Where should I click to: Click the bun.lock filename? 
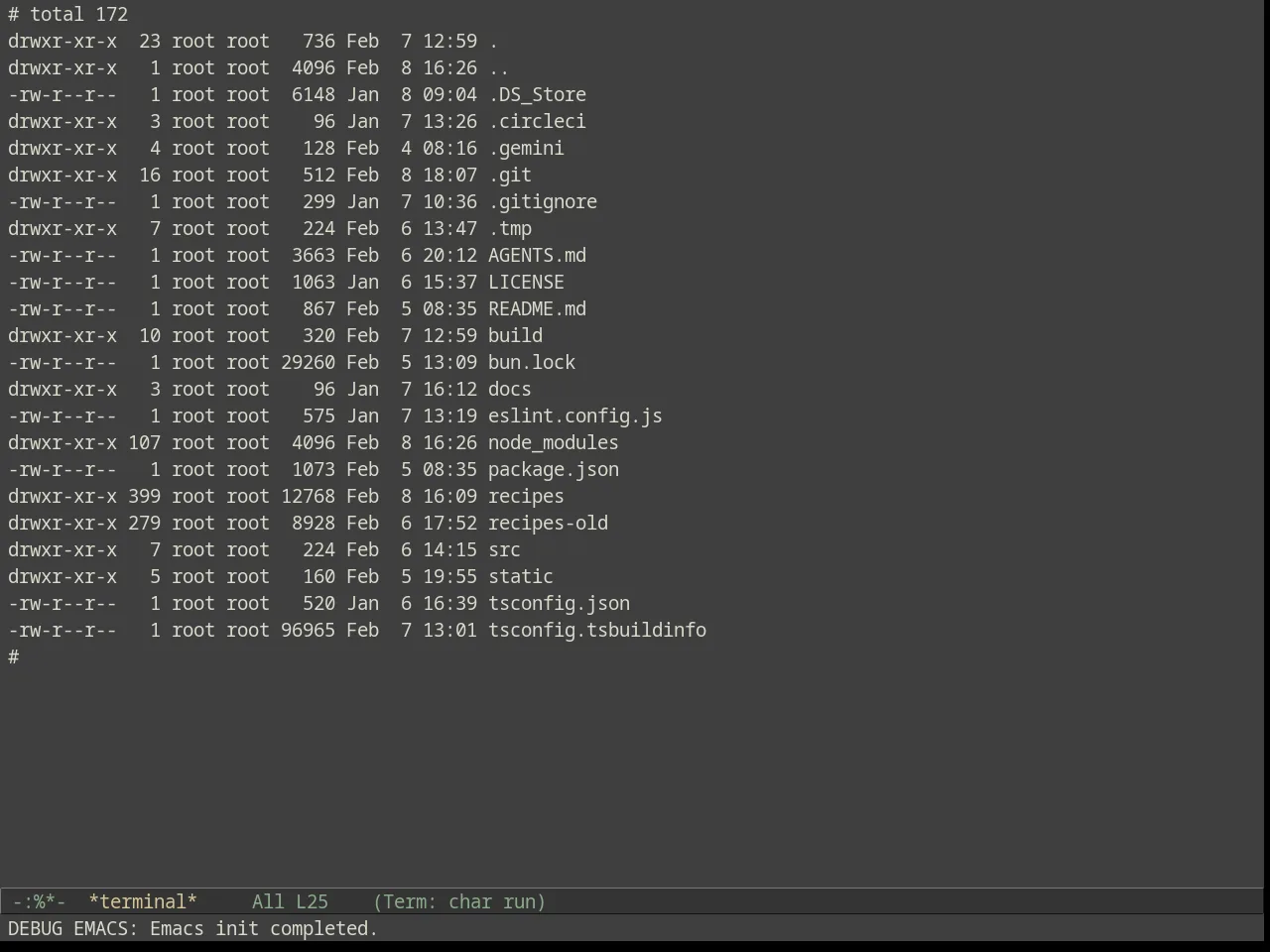pyautogui.click(x=532, y=362)
